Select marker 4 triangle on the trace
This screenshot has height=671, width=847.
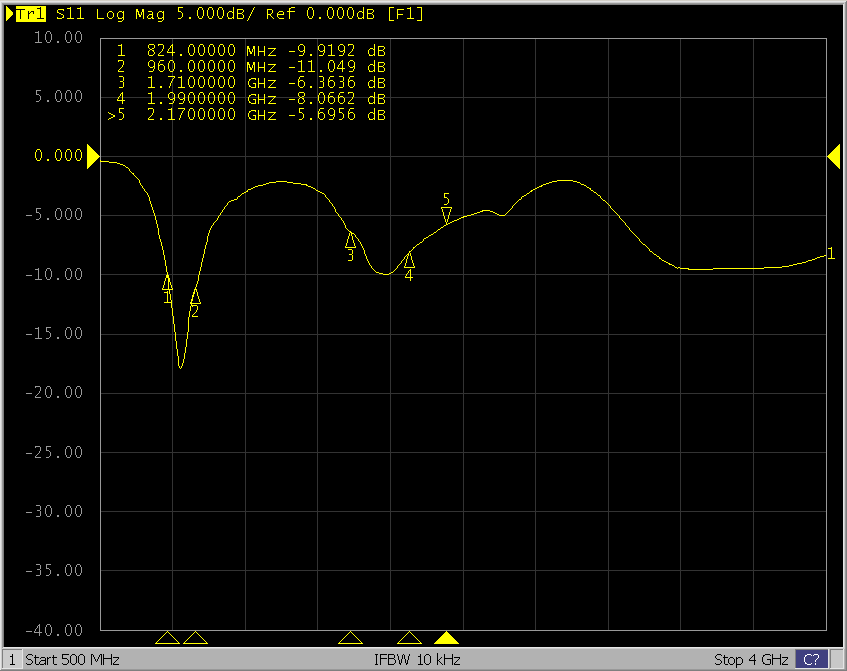coord(409,260)
